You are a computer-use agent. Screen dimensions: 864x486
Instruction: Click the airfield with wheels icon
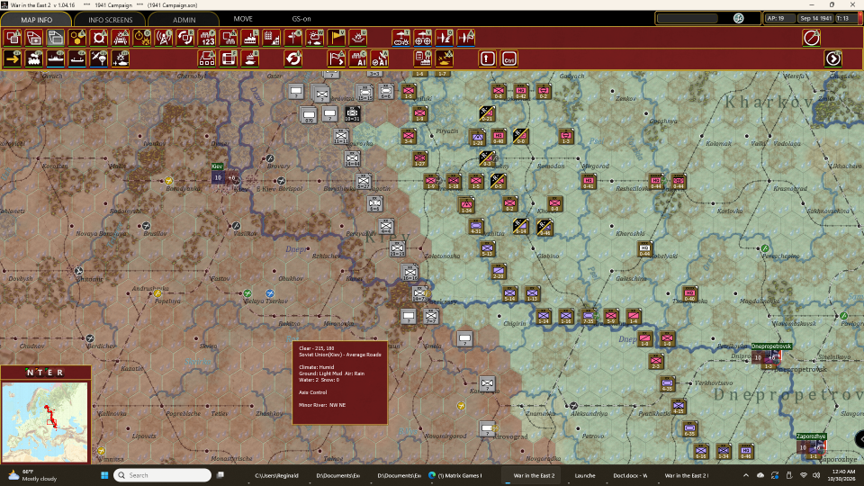click(x=423, y=38)
